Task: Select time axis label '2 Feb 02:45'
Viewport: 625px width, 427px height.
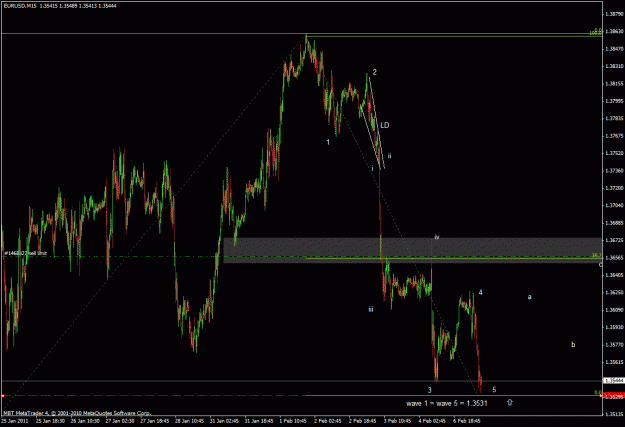Action: 328,421
